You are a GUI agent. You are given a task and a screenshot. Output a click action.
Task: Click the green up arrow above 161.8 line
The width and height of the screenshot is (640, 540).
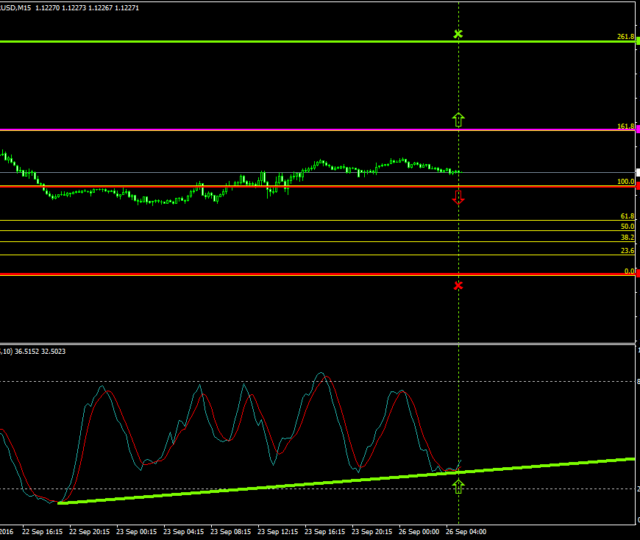pyautogui.click(x=458, y=120)
